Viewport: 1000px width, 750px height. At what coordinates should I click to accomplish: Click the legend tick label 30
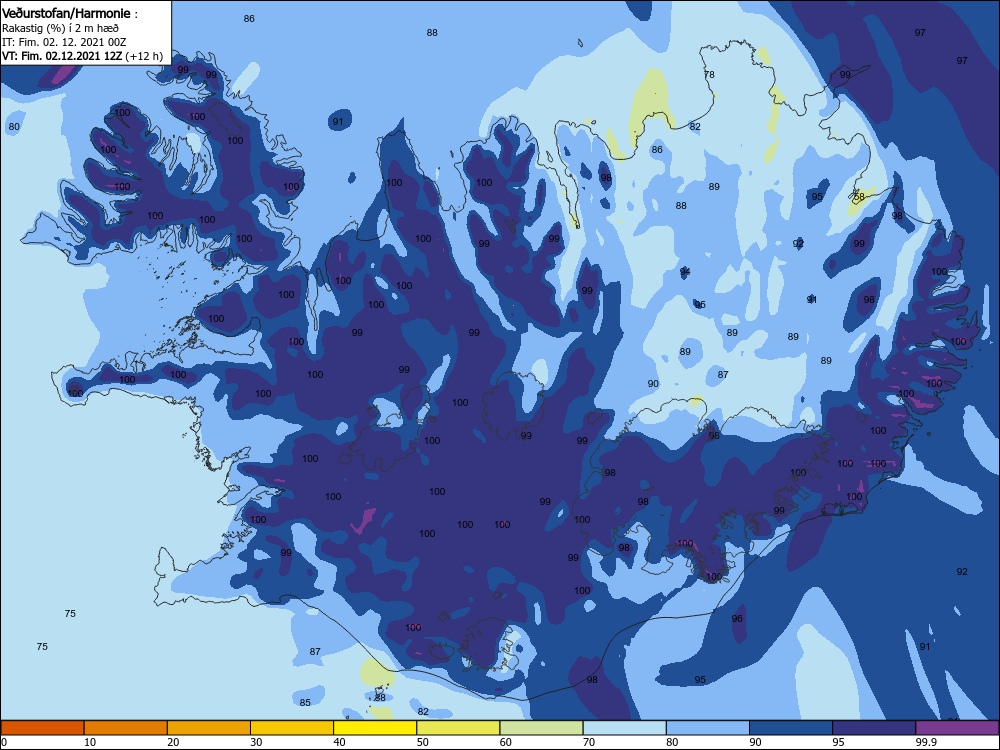tap(256, 742)
